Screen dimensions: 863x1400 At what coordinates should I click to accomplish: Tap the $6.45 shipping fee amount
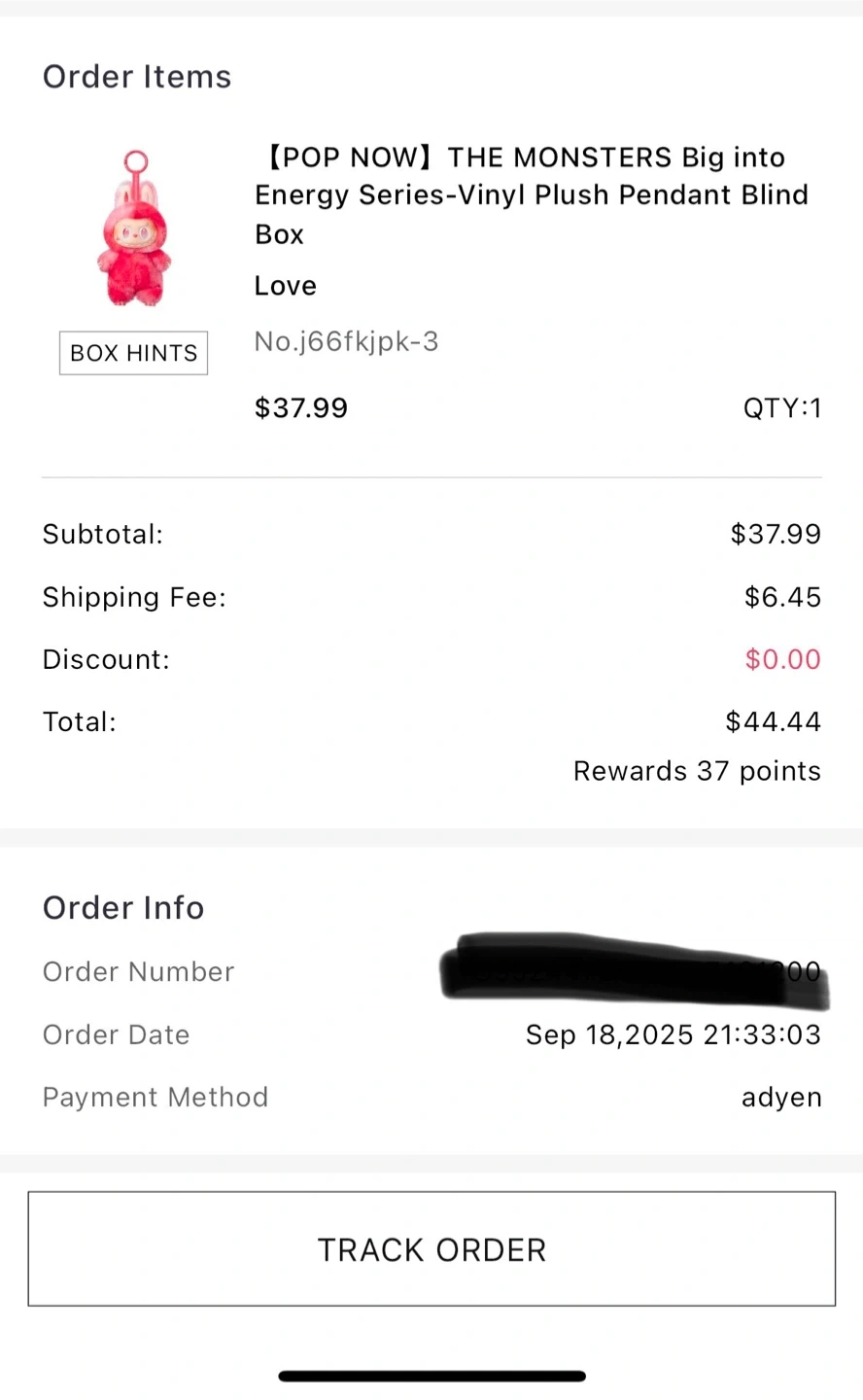coord(782,597)
